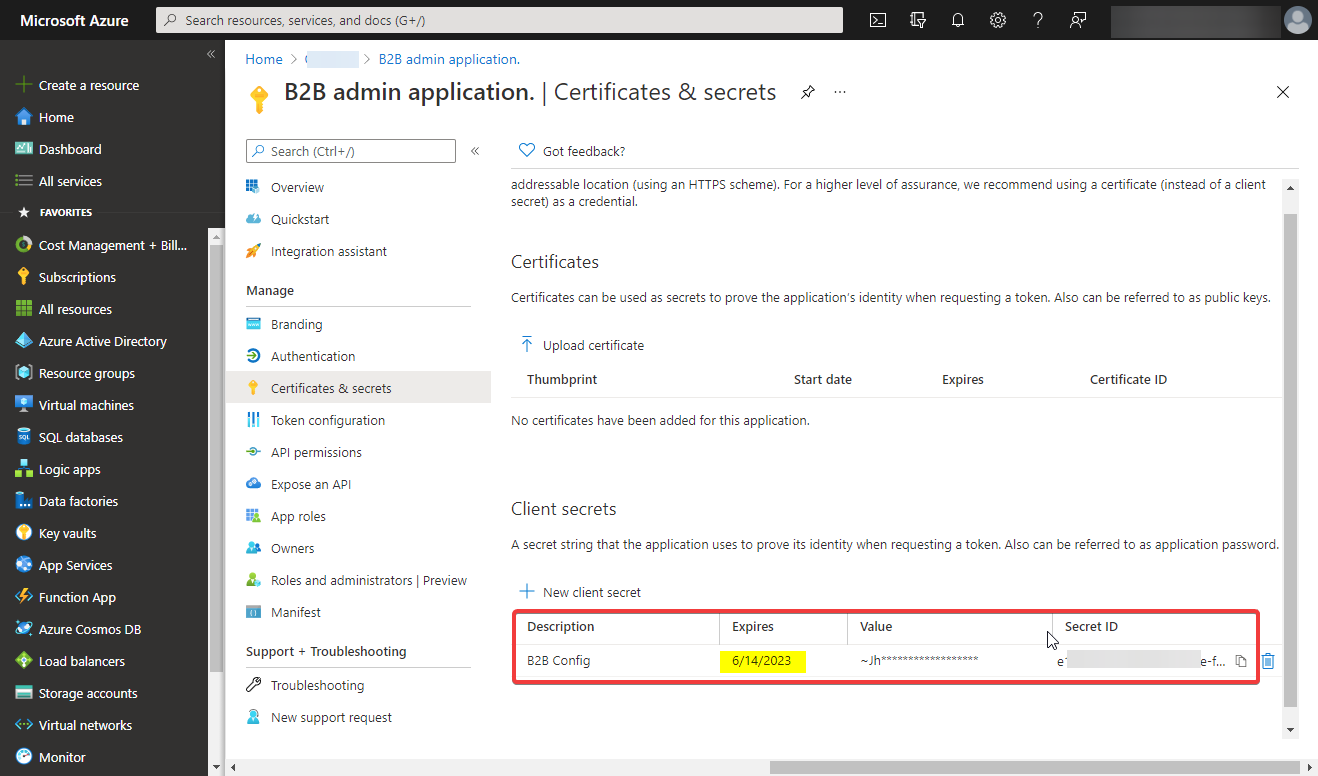The image size is (1318, 776).
Task: Delete the B2B Config secret via trash icon
Action: click(1267, 660)
